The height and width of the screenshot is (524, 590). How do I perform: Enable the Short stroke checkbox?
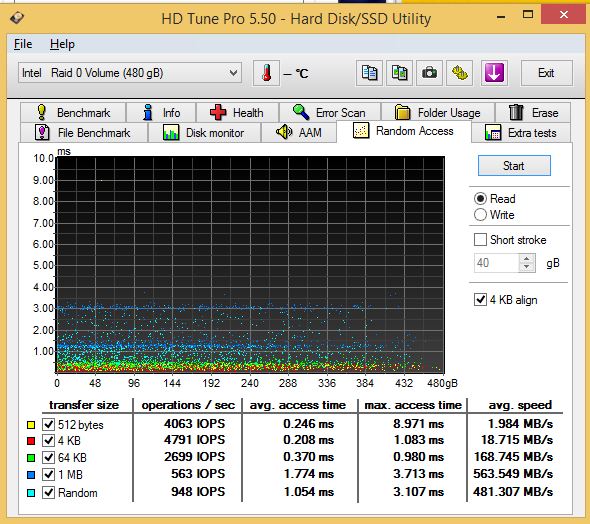[x=480, y=240]
